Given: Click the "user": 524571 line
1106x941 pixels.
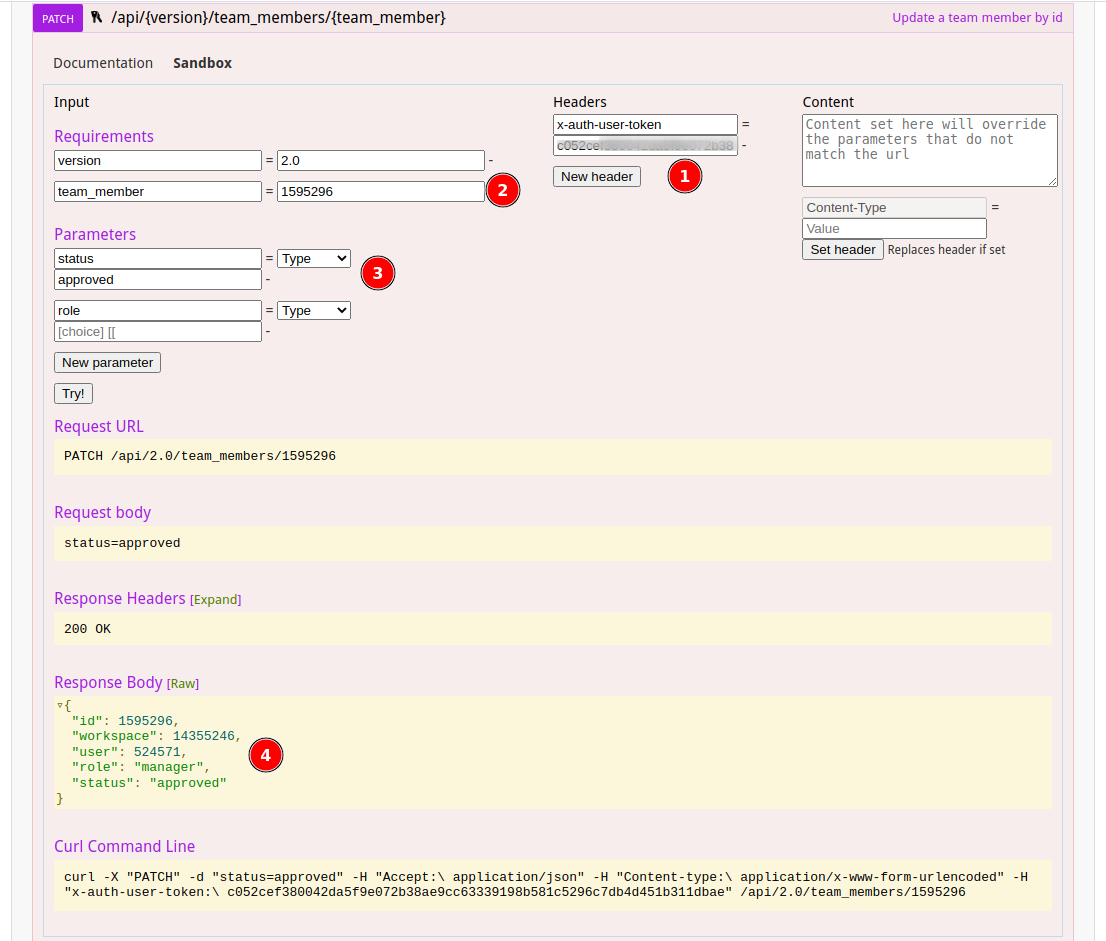Looking at the screenshot, I should [129, 752].
